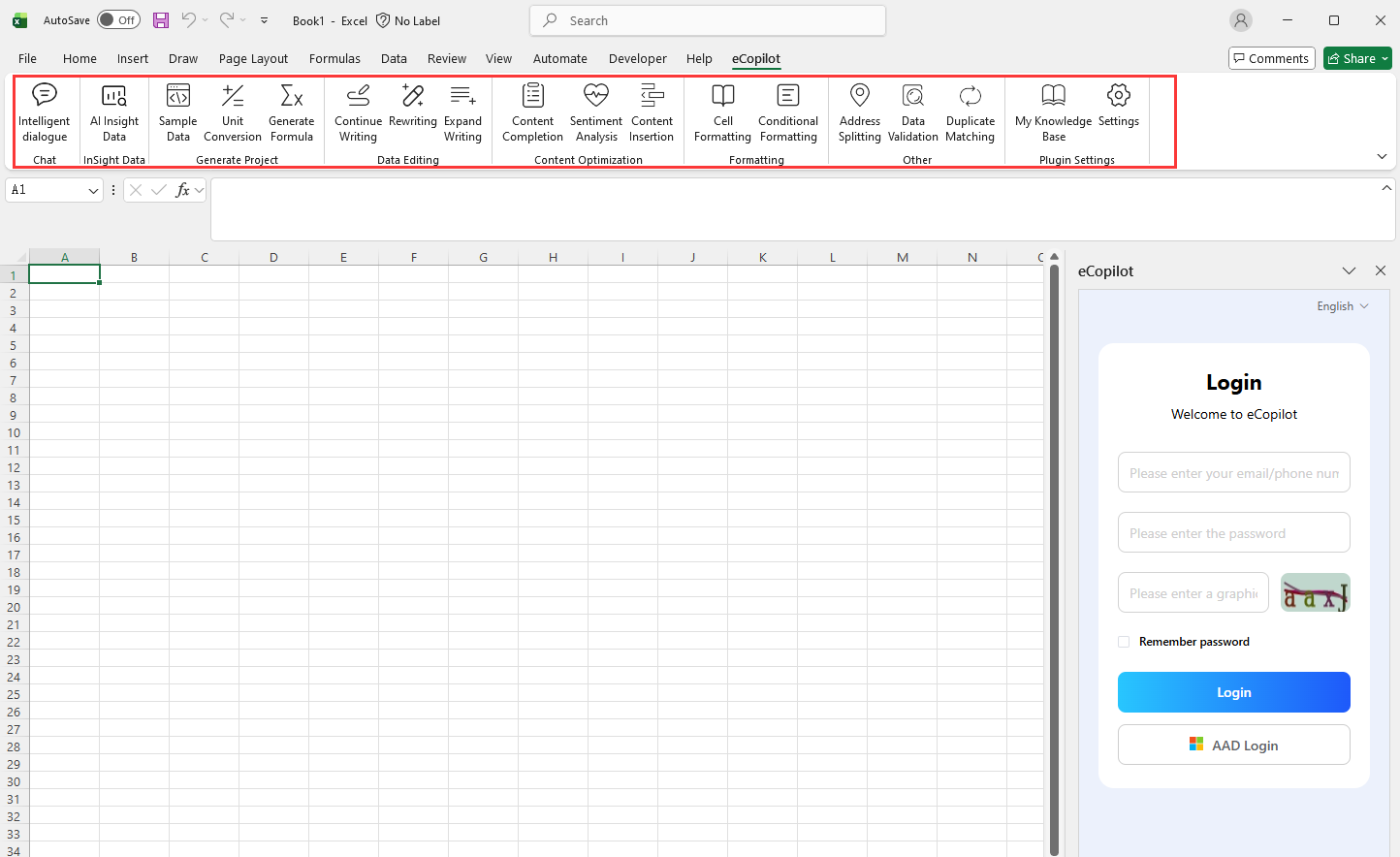
Task: Run Duplicate Matching tool
Action: pos(970,112)
